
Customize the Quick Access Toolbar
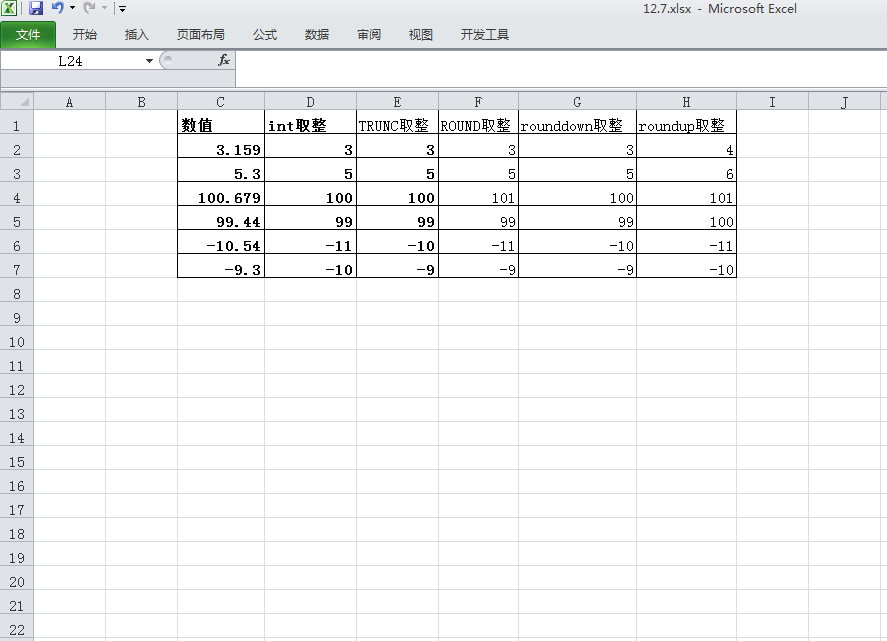point(122,8)
